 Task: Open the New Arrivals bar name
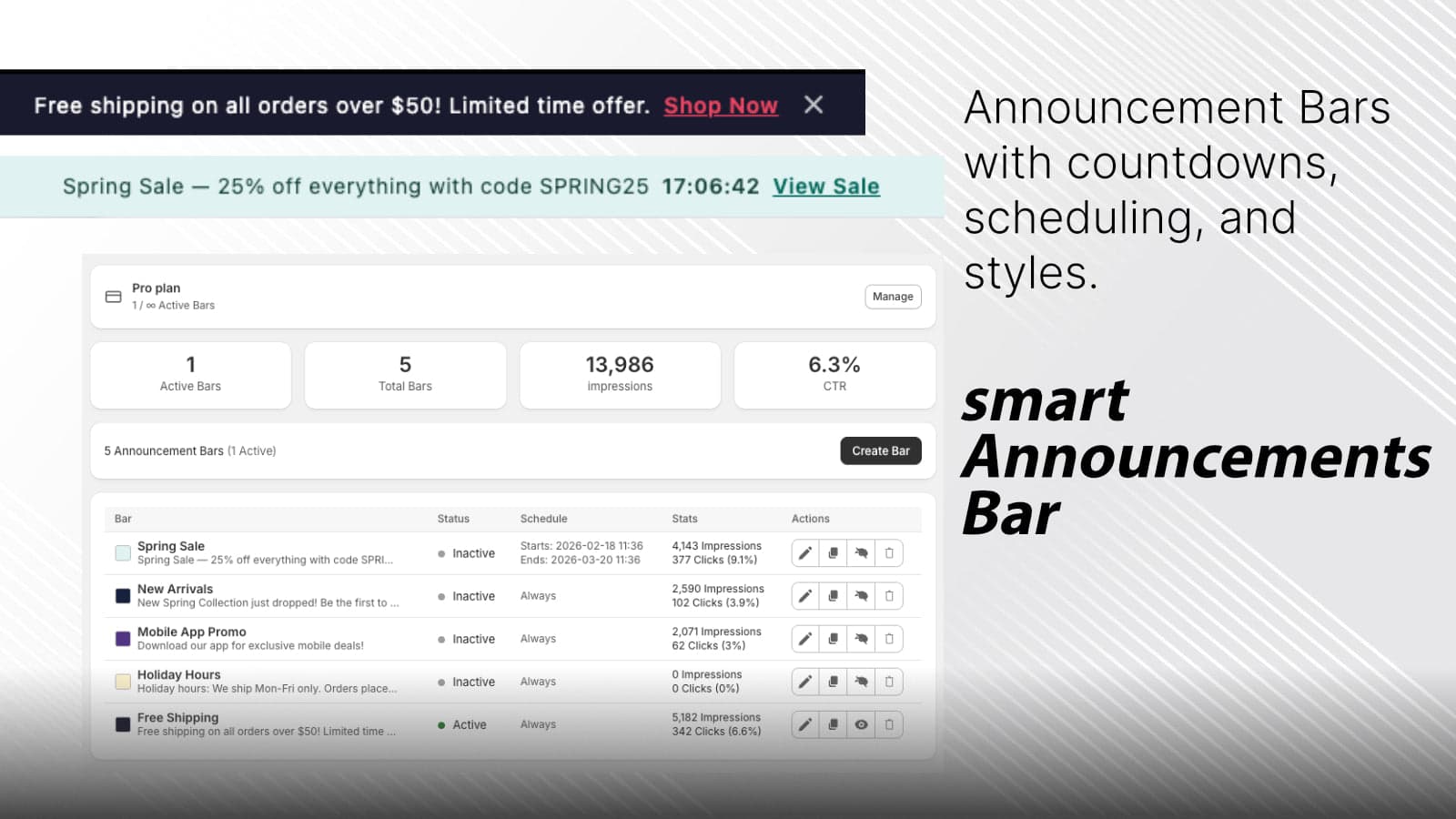click(175, 589)
